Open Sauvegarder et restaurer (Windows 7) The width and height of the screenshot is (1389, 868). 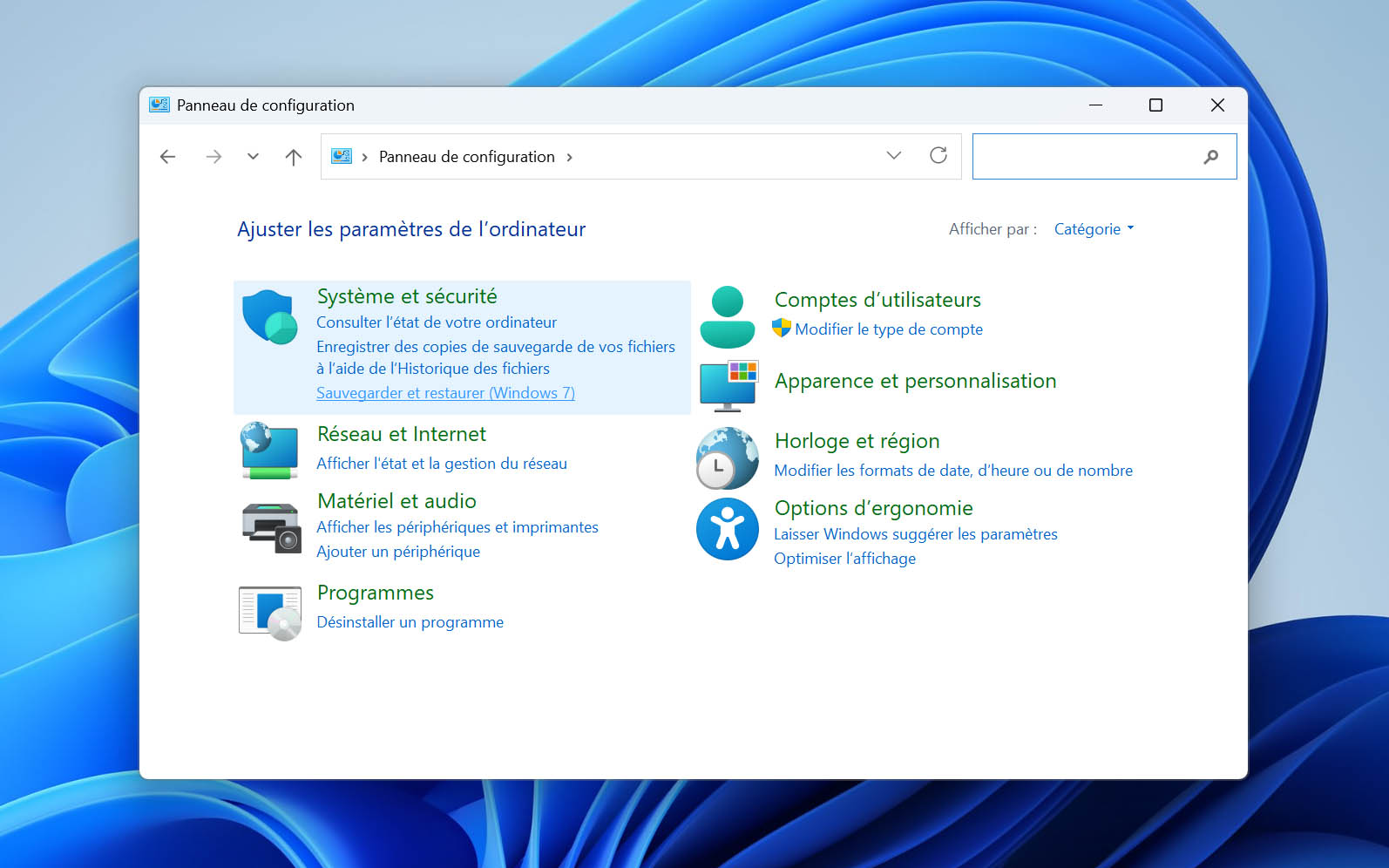pos(445,393)
